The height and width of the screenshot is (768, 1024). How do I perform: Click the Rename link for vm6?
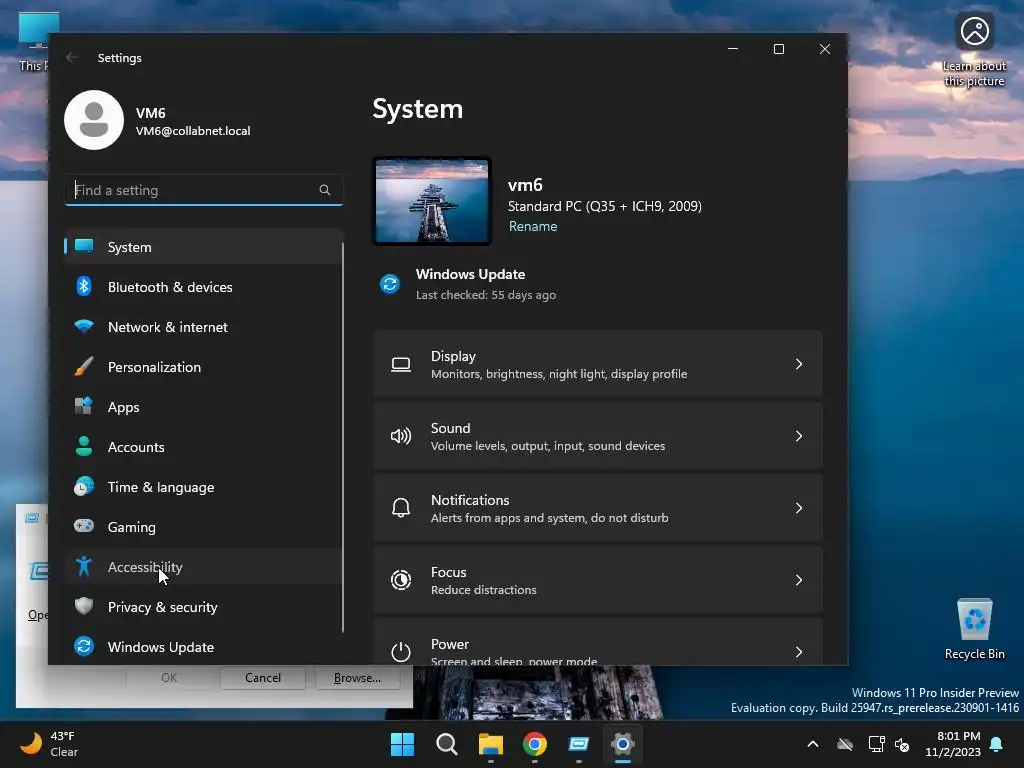coord(533,226)
